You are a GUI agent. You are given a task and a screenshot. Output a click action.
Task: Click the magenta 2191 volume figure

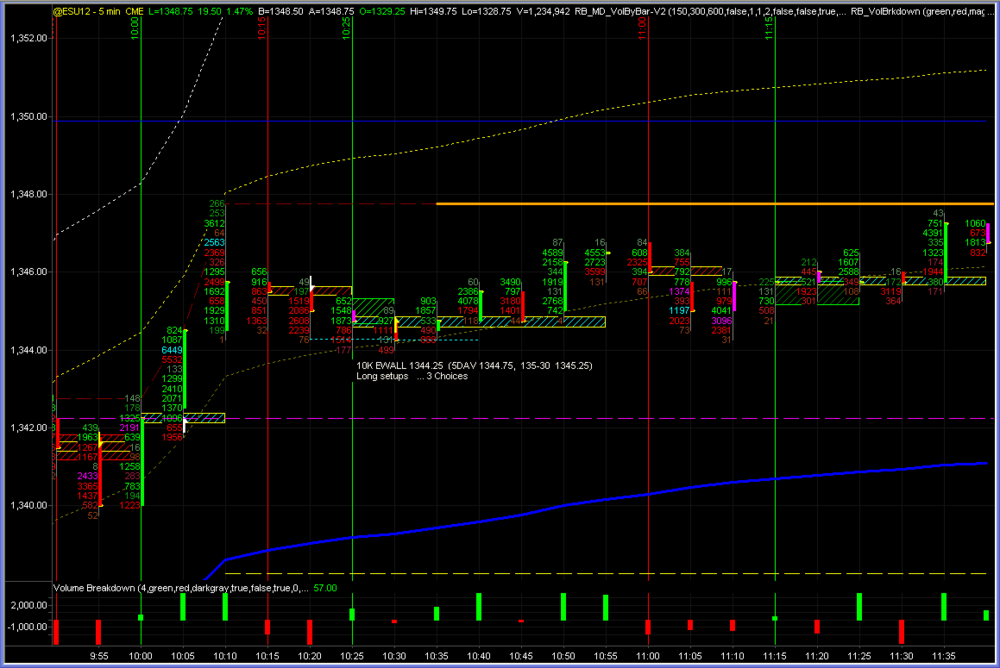point(129,427)
